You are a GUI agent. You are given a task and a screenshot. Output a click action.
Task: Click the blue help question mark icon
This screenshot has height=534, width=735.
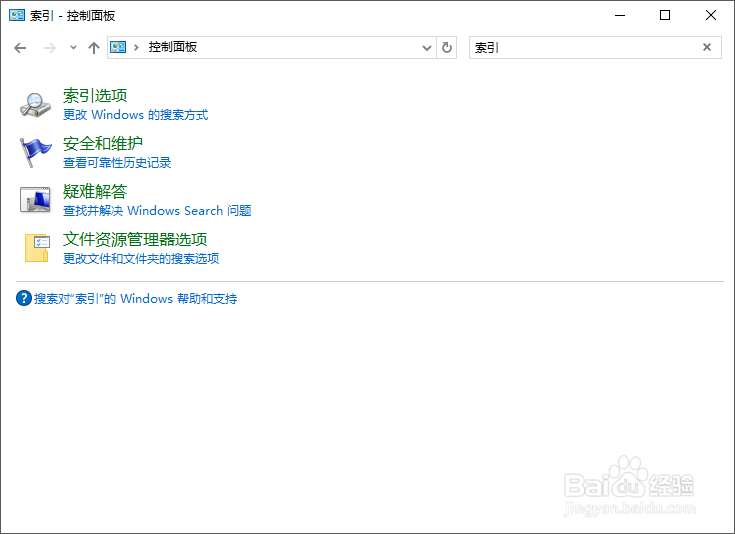pyautogui.click(x=24, y=298)
